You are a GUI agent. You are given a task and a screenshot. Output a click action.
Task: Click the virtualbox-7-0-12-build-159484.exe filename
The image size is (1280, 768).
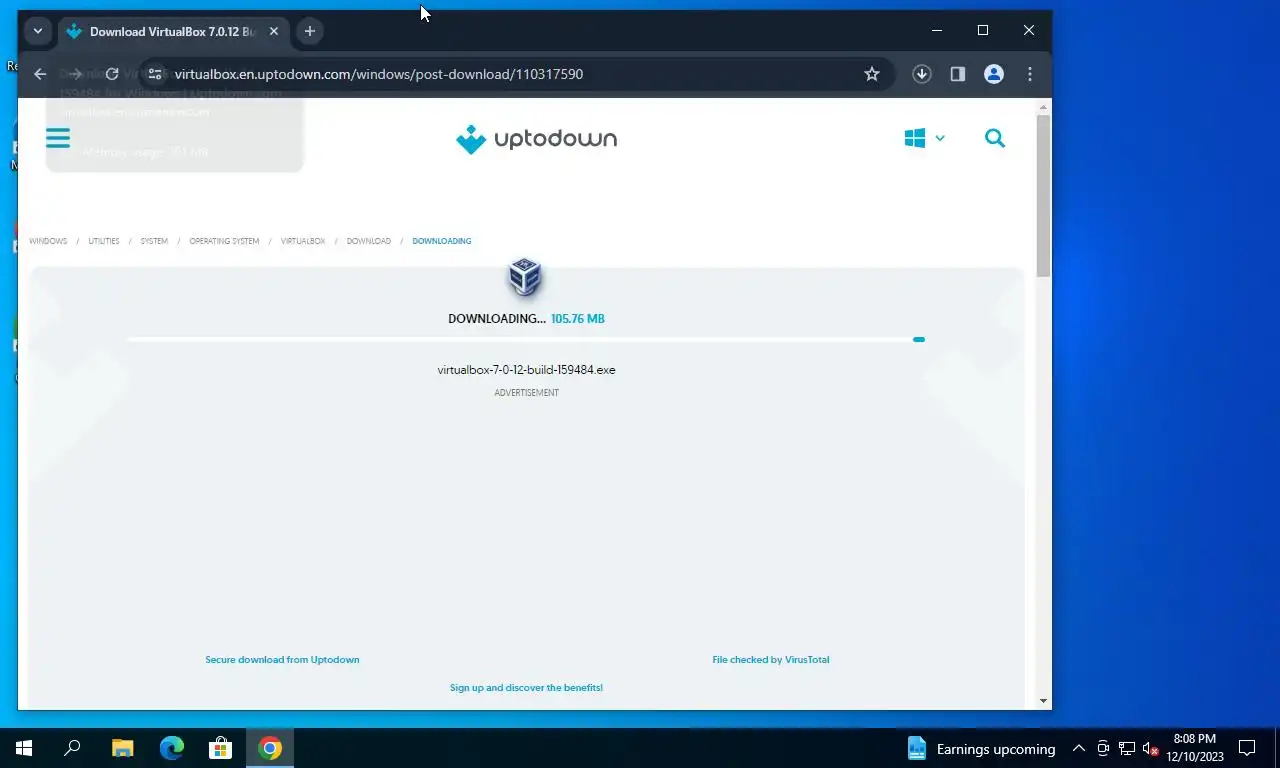tap(526, 370)
